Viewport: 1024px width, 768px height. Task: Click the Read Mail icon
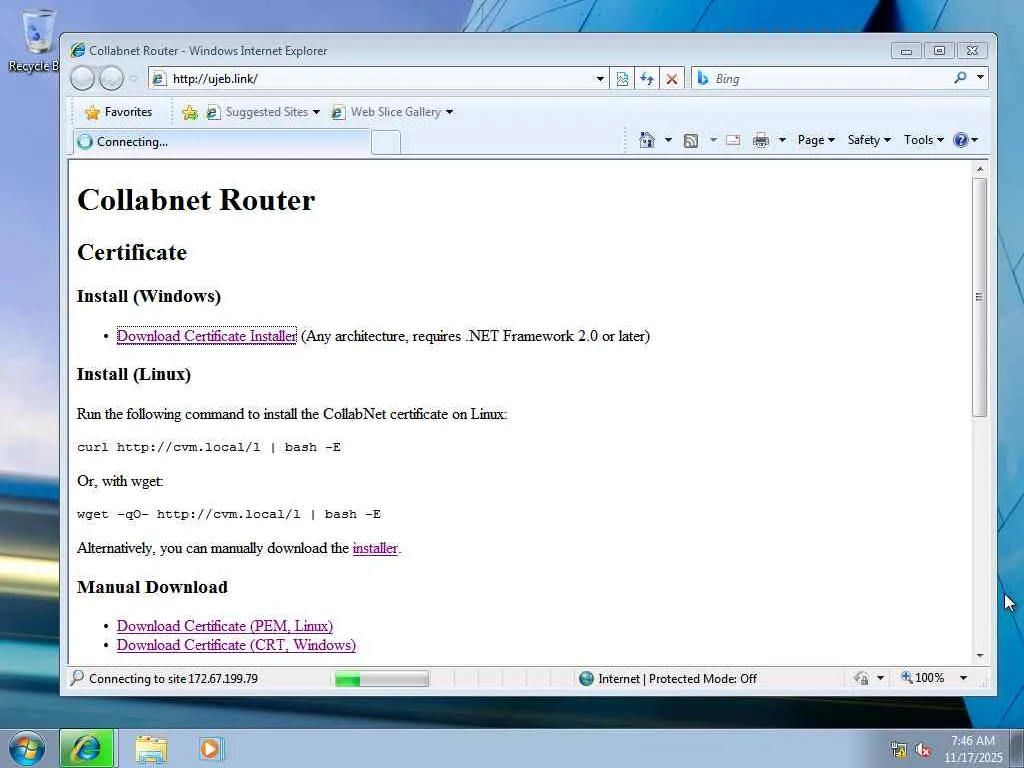pos(733,140)
